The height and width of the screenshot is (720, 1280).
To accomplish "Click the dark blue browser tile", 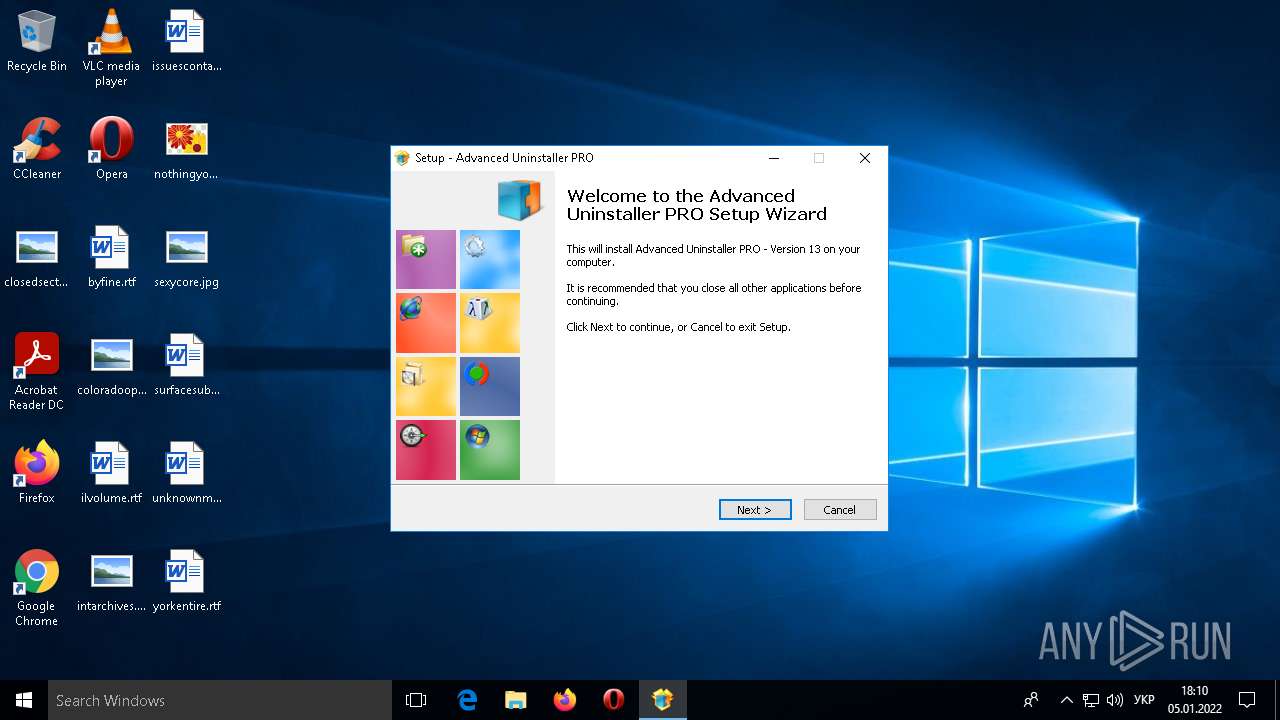I will [490, 386].
